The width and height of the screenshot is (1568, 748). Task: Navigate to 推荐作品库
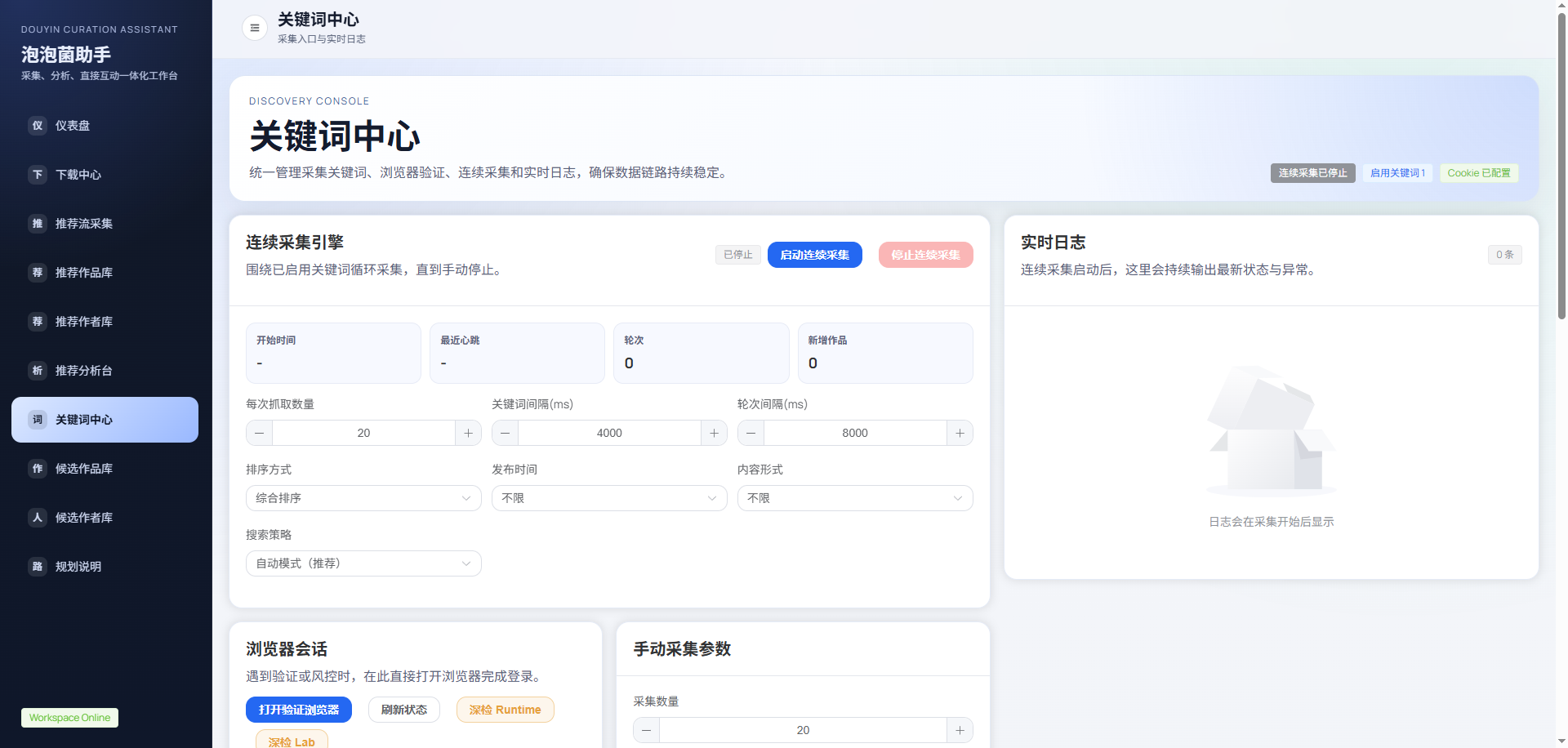tap(105, 273)
